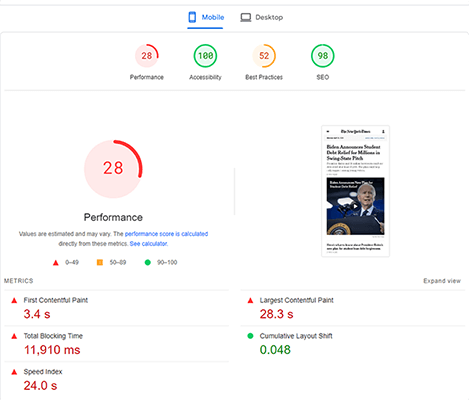Click the Cumulative Layout Shift metric label
469x400 pixels.
pyautogui.click(x=296, y=336)
